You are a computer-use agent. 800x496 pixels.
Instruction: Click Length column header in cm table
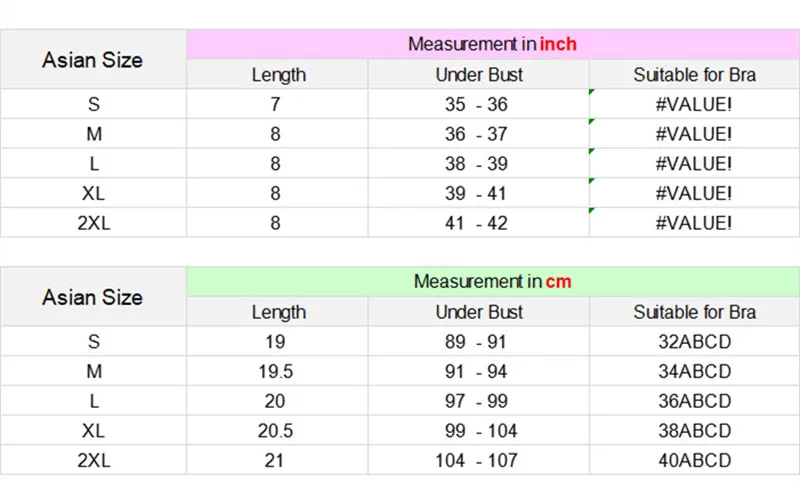(x=278, y=312)
